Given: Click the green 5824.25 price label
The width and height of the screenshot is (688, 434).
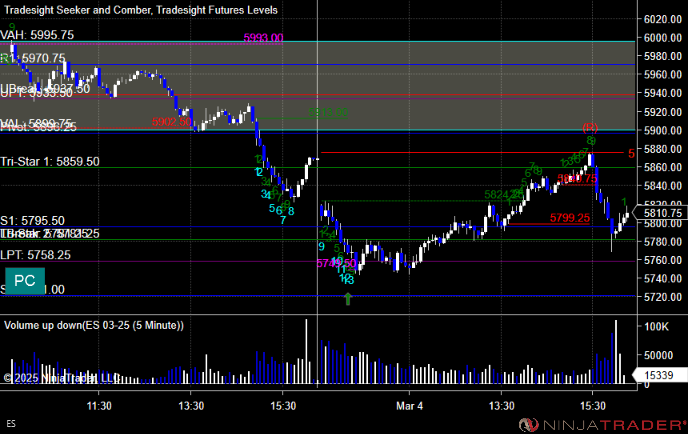Looking at the screenshot, I should (504, 194).
